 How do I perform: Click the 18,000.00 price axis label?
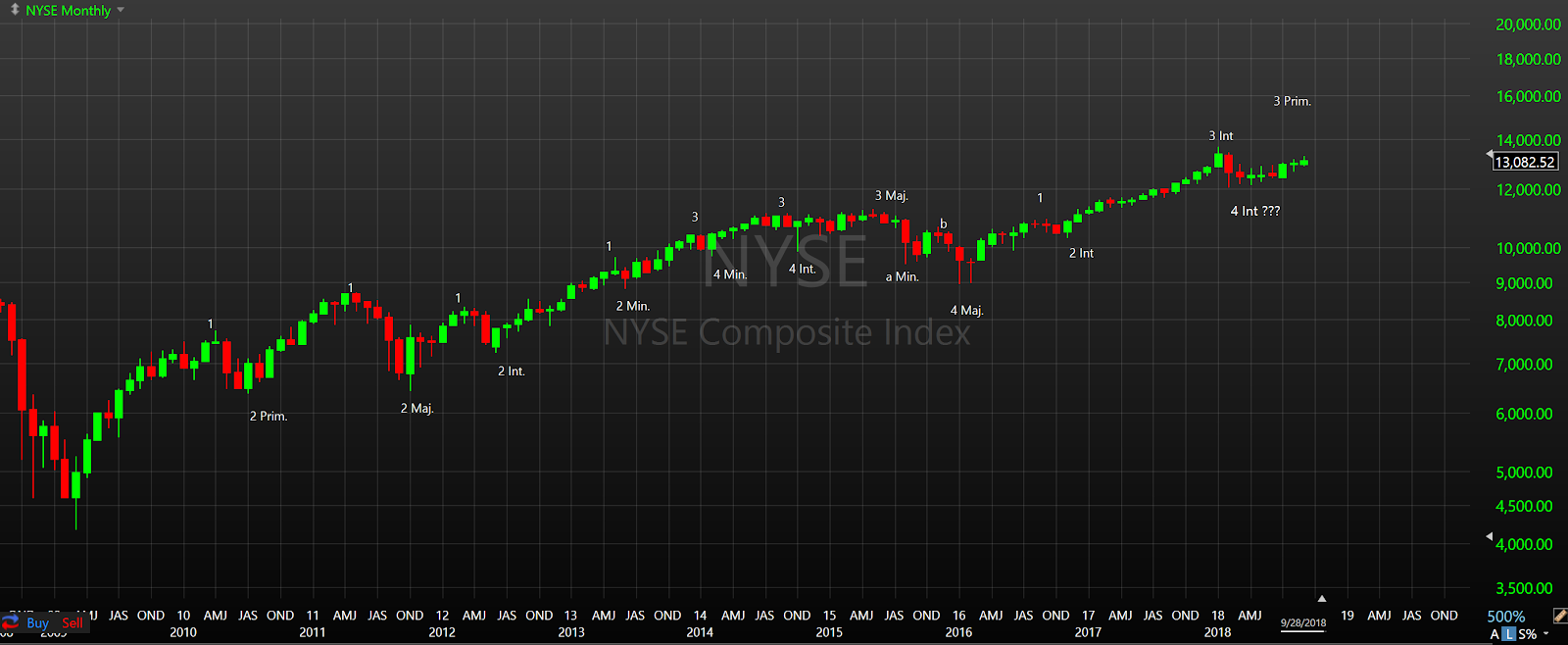pos(1528,59)
